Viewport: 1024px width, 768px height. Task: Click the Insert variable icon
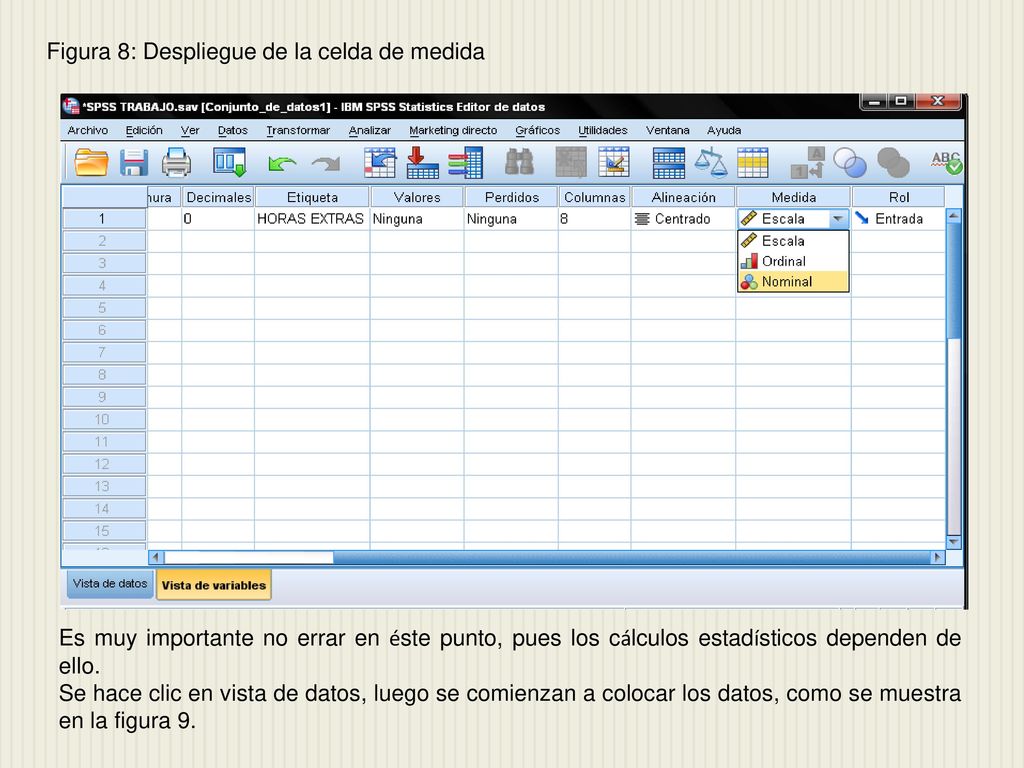tap(614, 162)
